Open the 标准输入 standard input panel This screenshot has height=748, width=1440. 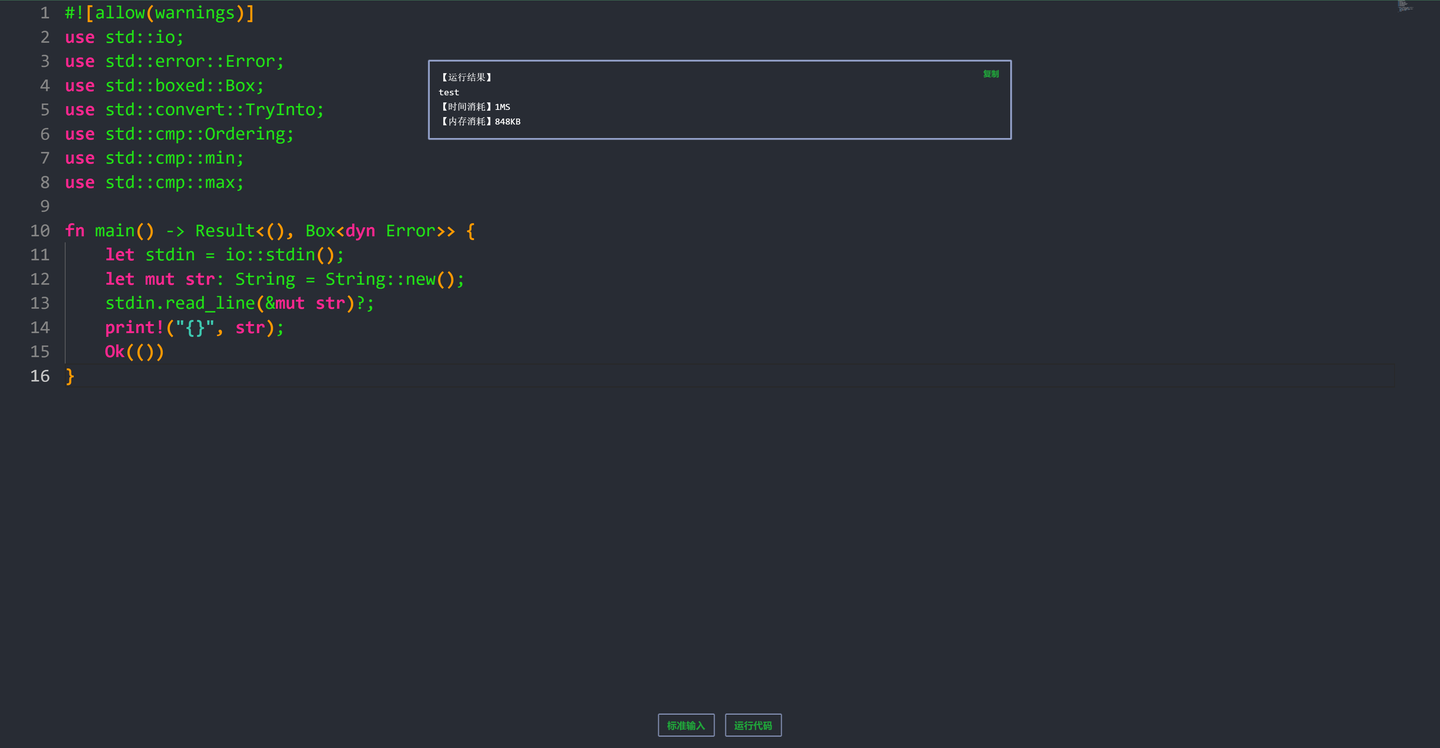click(x=686, y=725)
